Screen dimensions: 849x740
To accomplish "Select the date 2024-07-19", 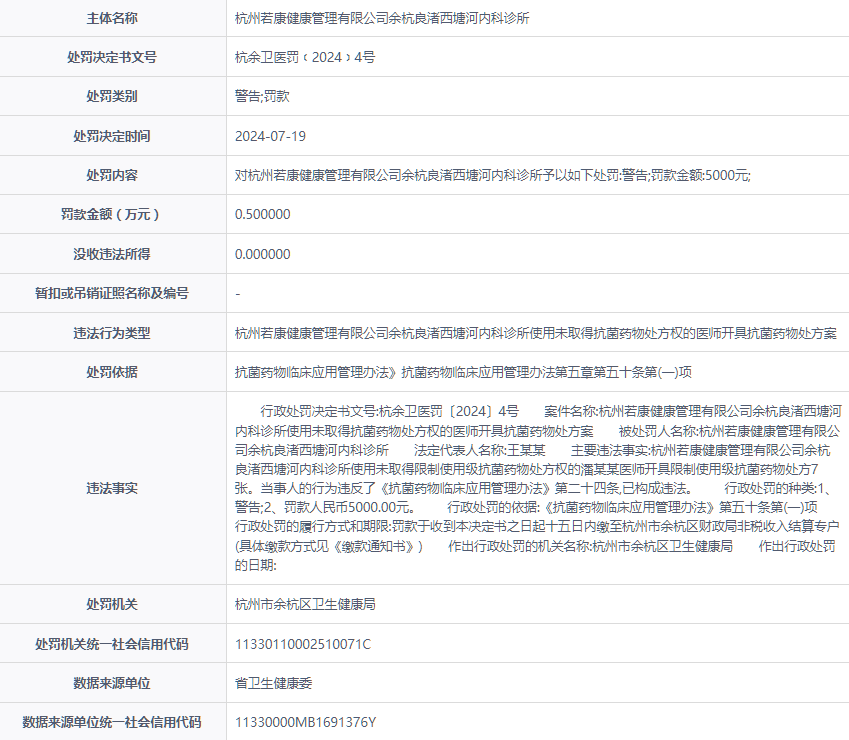I will [x=270, y=136].
